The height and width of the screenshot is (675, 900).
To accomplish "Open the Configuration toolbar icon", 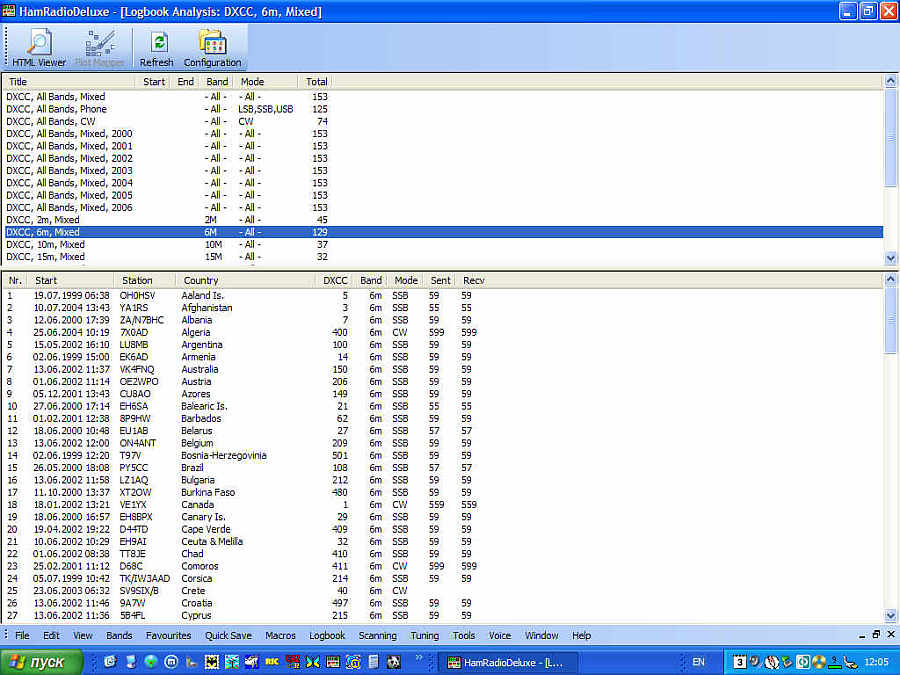I will point(212,48).
